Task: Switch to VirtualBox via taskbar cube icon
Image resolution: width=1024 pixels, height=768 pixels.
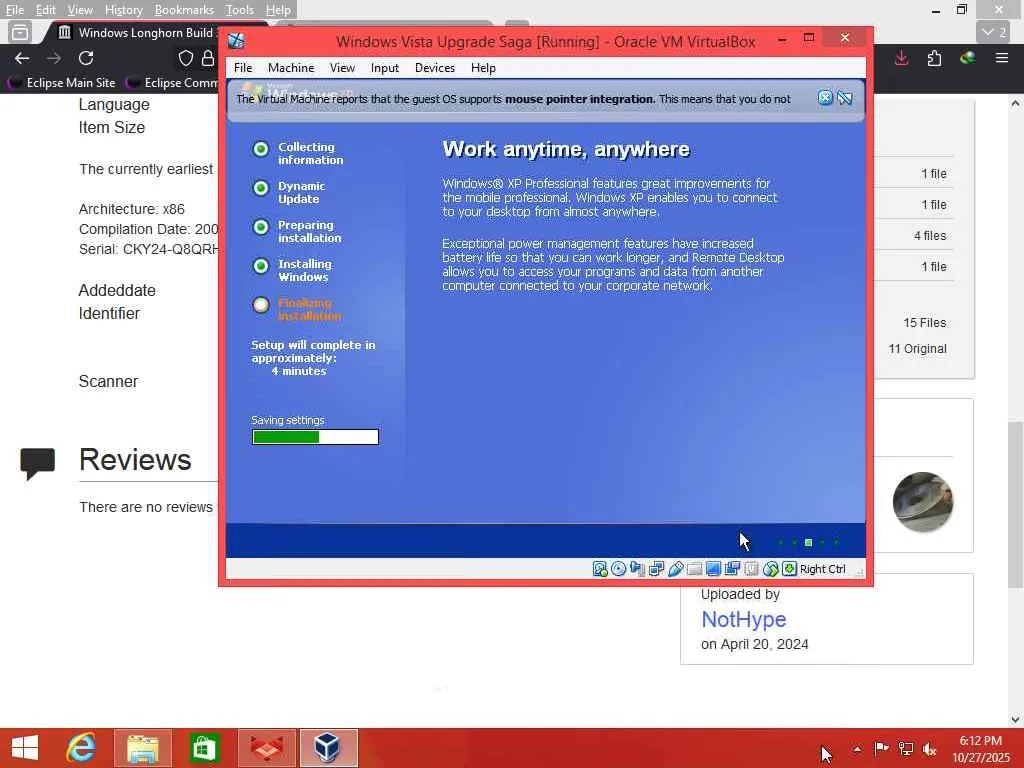Action: click(328, 748)
